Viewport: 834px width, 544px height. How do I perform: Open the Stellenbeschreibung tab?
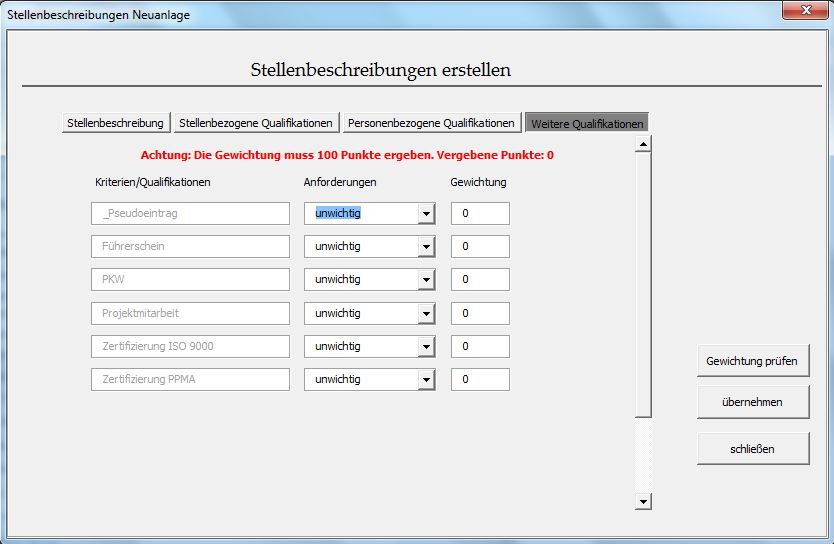coord(115,123)
